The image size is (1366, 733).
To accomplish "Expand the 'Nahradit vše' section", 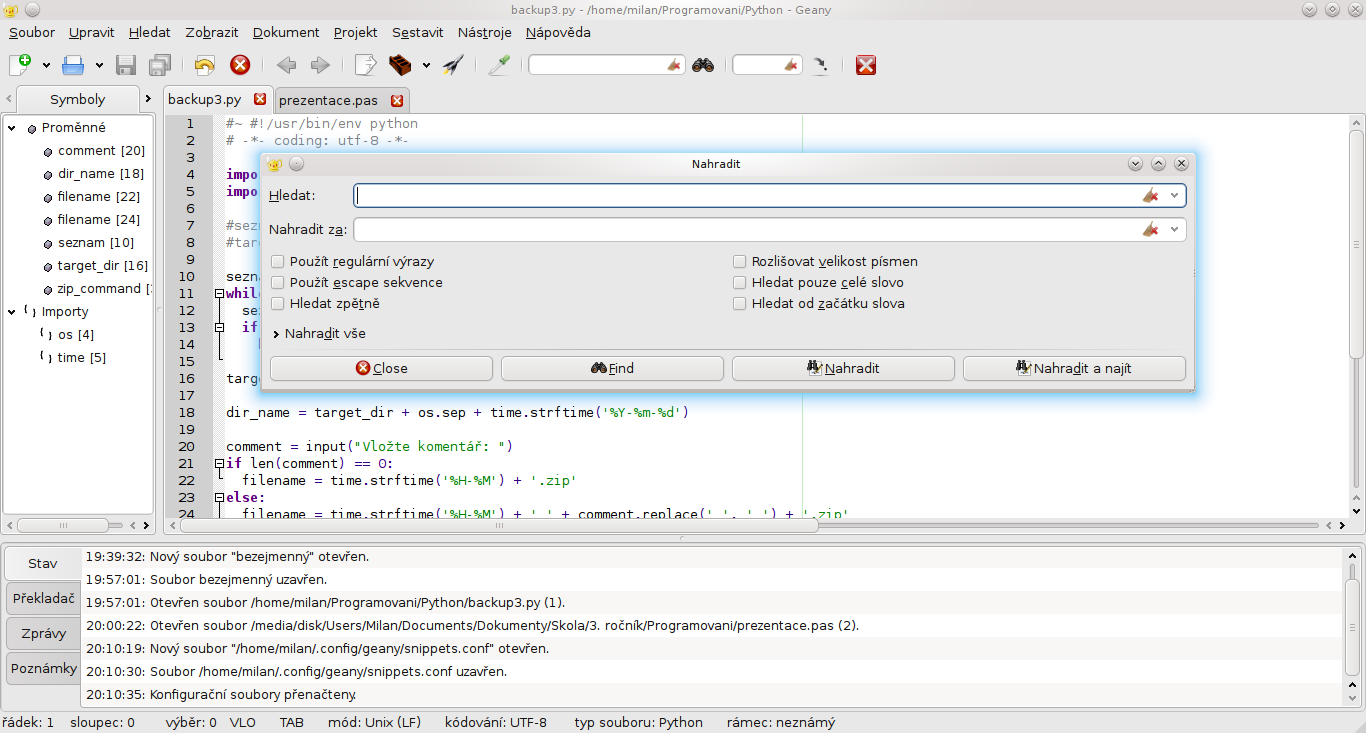I will point(275,334).
